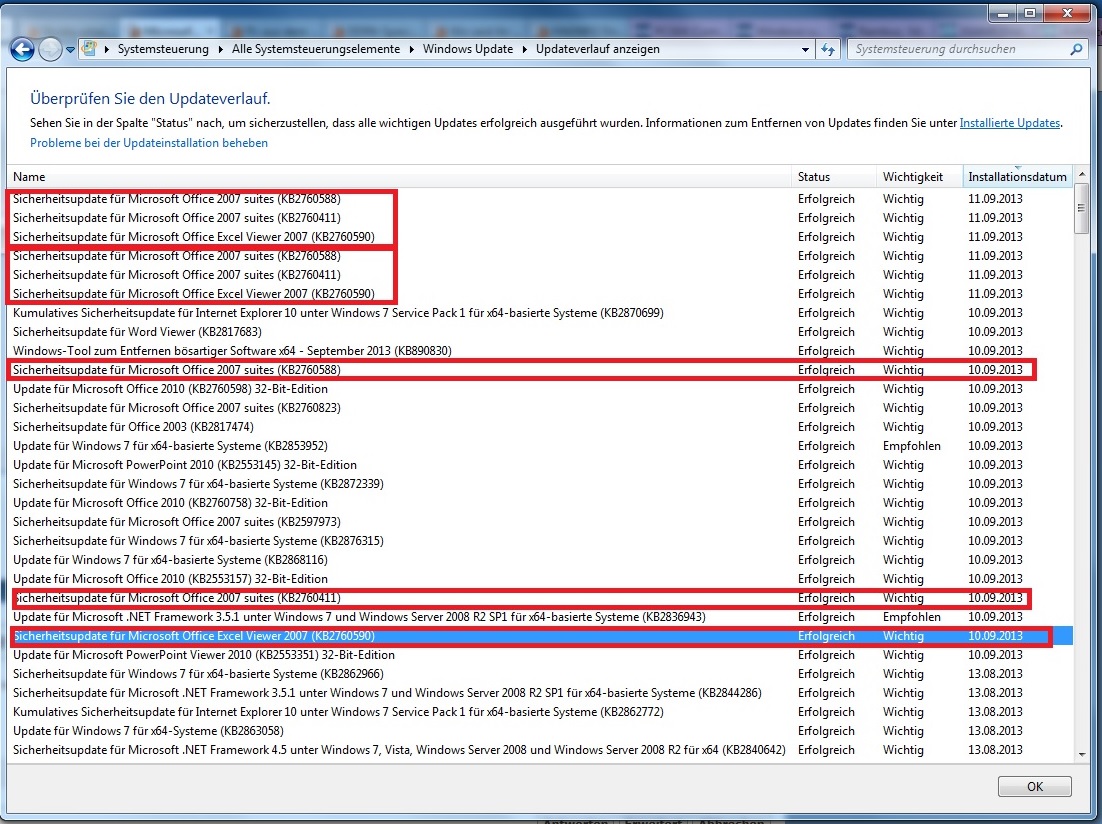Viewport: 1102px width, 824px height.
Task: Select Update für Windows 7 (KB2853952)
Action: pyautogui.click(x=540, y=446)
